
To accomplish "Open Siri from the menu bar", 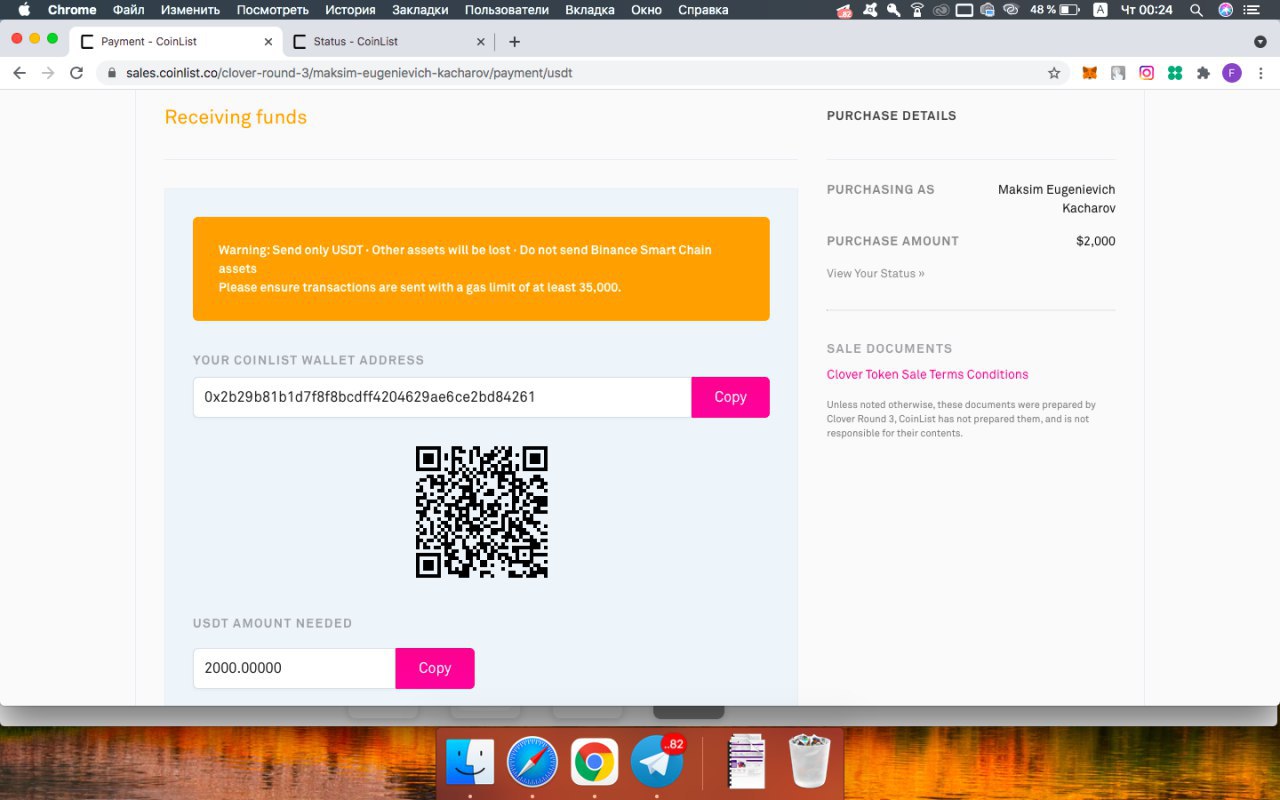I will coord(1225,10).
